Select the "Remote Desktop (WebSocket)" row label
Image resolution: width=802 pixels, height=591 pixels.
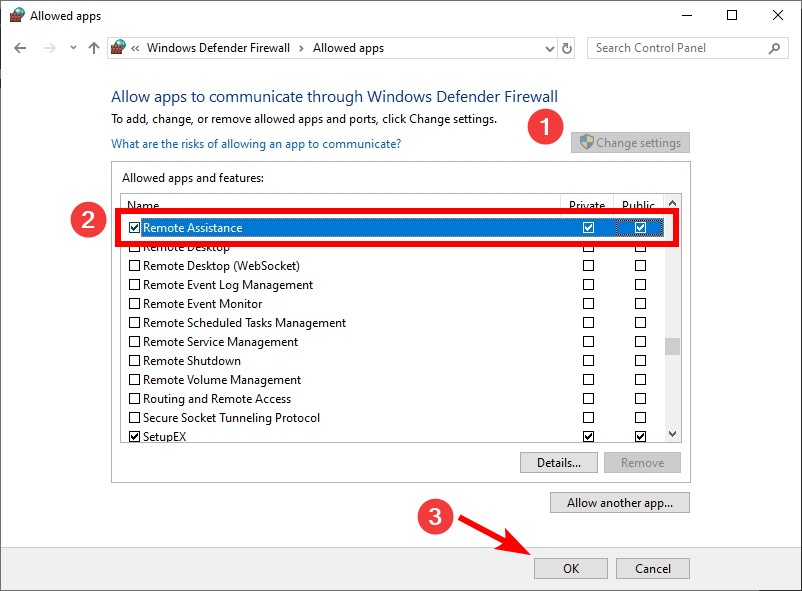pos(221,266)
